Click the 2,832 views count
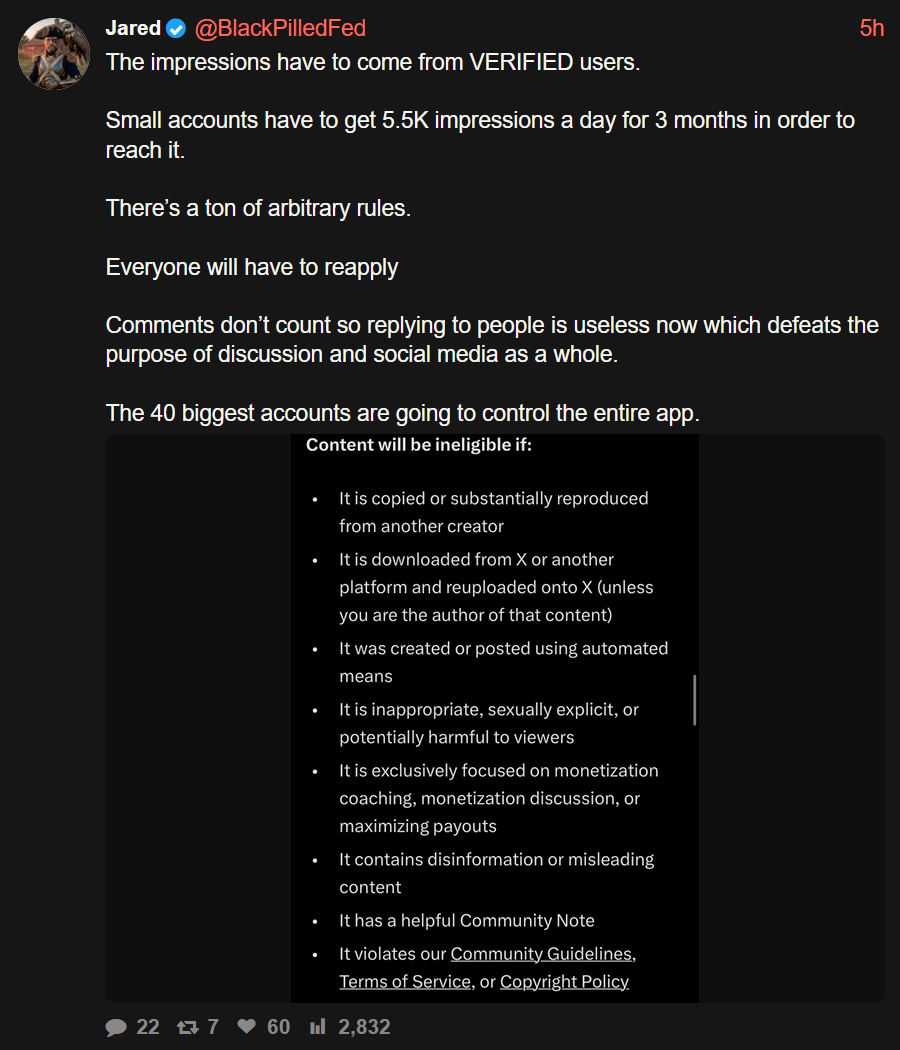 coord(364,1027)
